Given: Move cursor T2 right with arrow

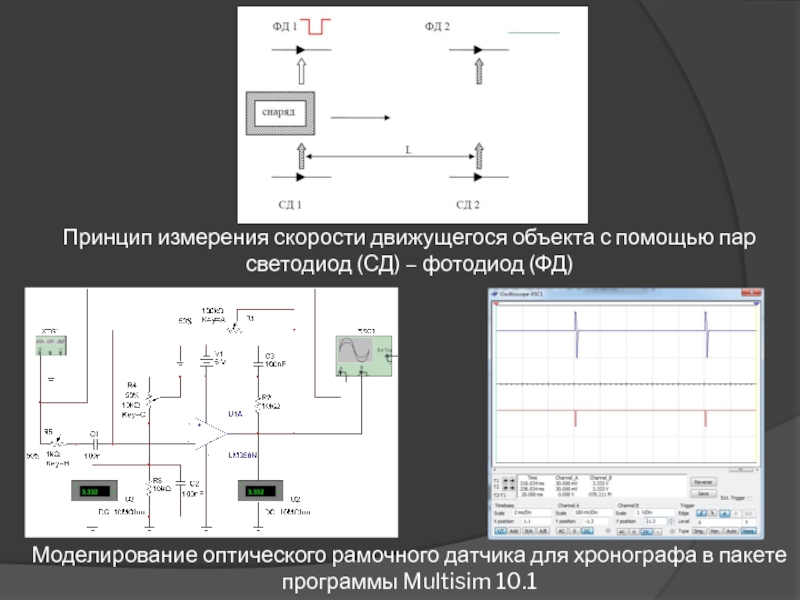Looking at the screenshot, I should pos(512,488).
